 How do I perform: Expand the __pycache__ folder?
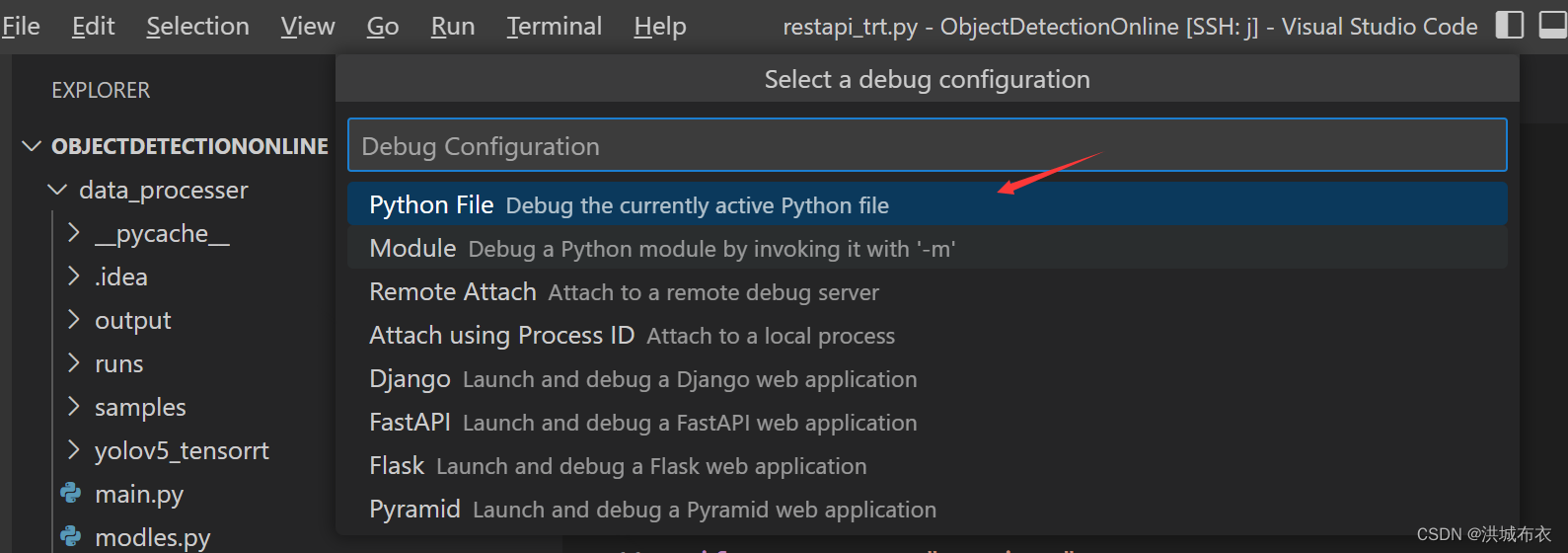pos(74,233)
